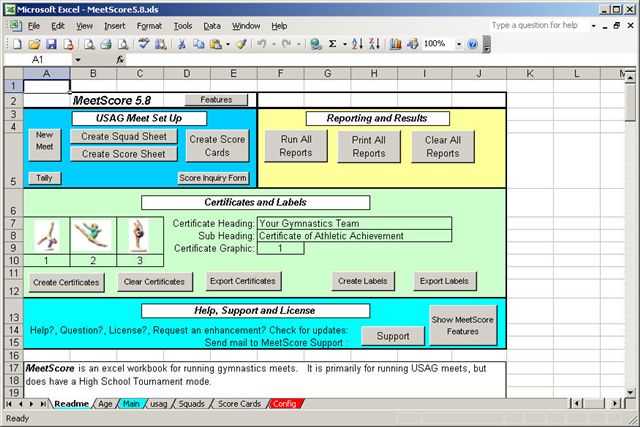Click the Clear All Reports button
640x427 pixels.
443,147
